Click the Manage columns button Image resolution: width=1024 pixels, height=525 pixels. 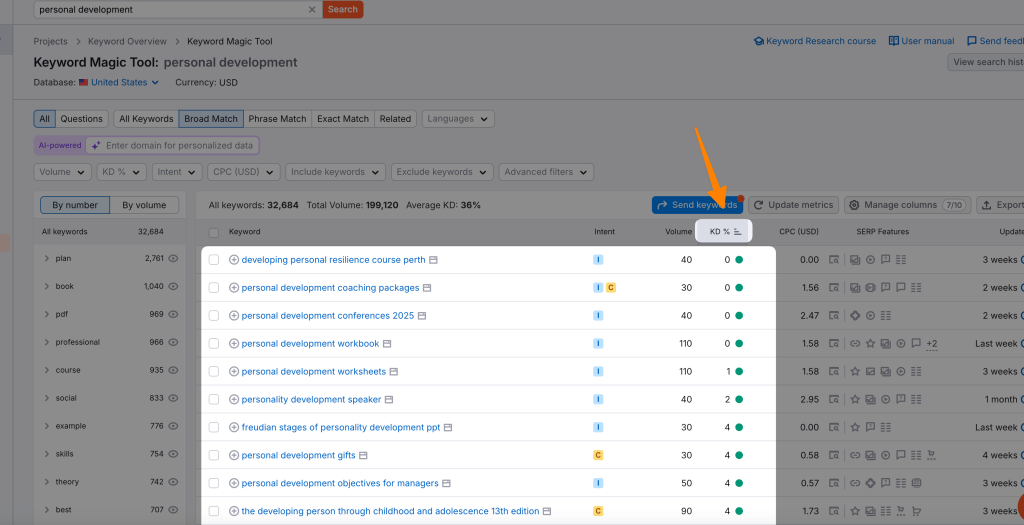coord(908,205)
